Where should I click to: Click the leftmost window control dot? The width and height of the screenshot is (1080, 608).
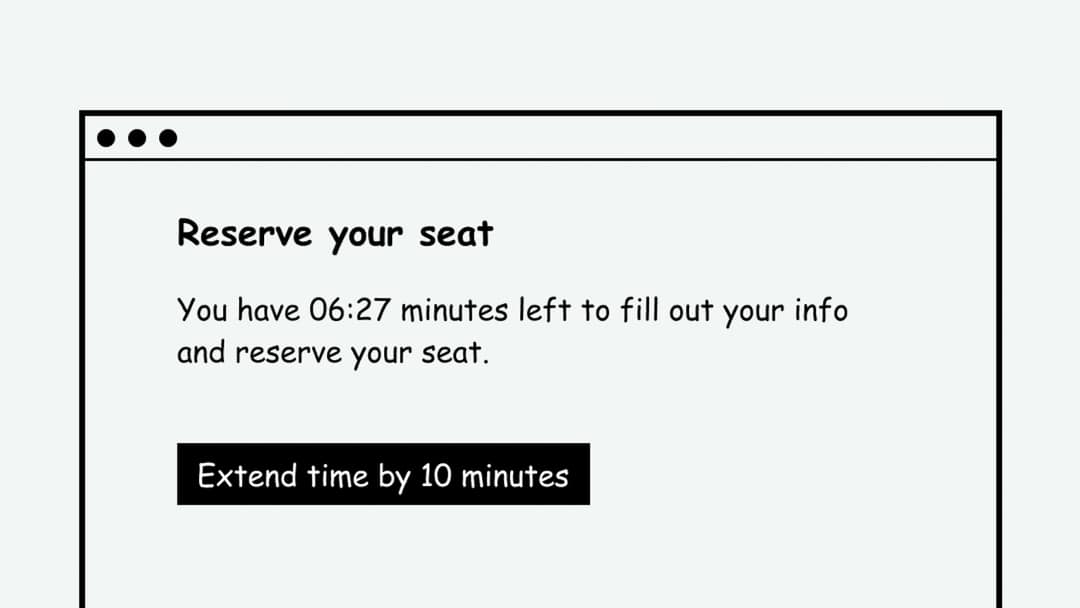[105, 138]
